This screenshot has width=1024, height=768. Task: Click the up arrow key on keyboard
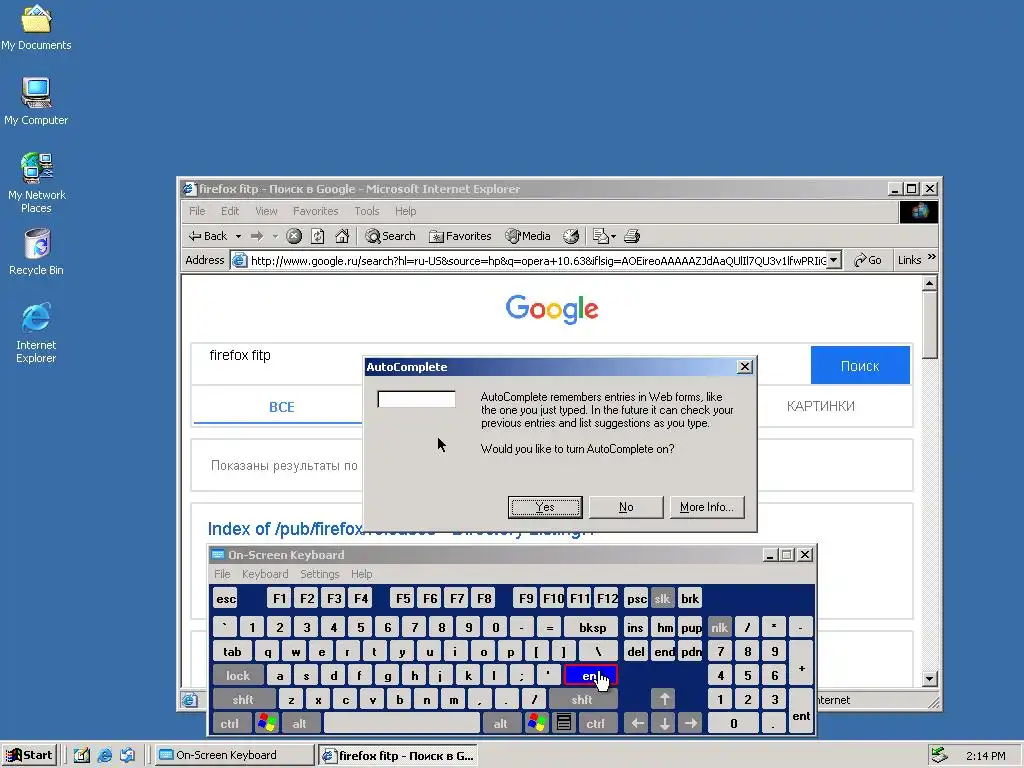point(664,699)
